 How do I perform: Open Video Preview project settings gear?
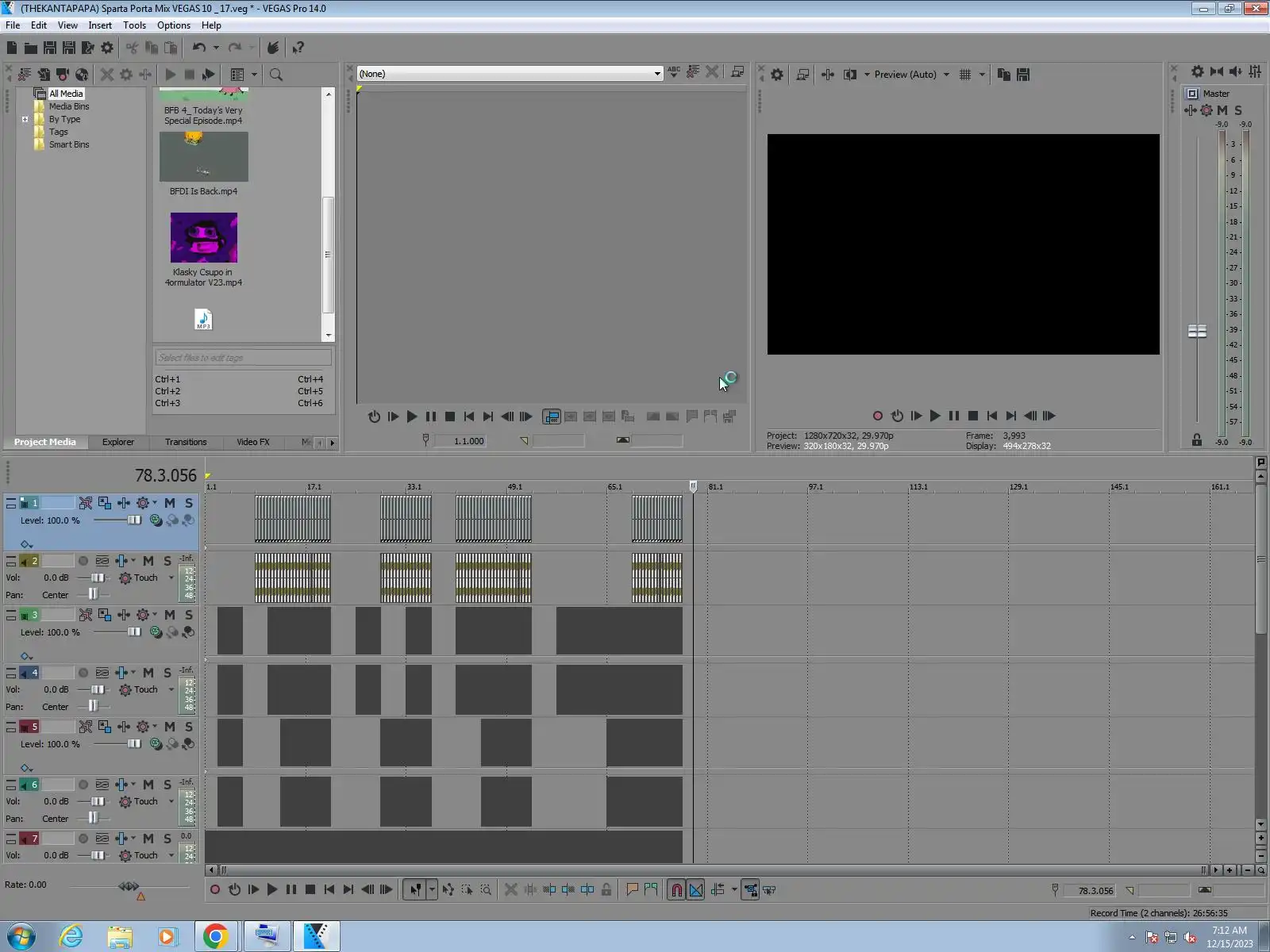pos(777,75)
